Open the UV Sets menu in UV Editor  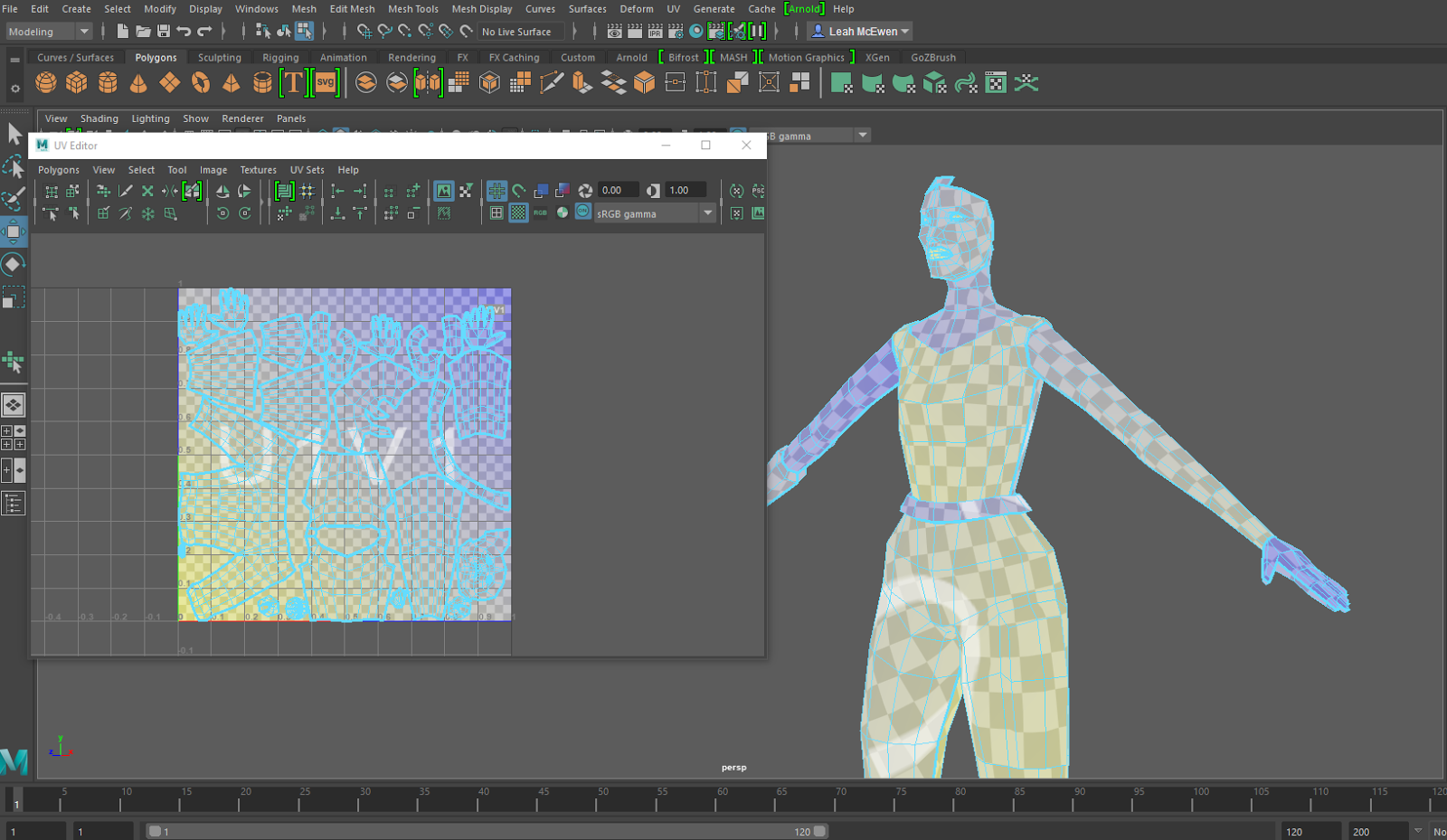click(x=307, y=169)
